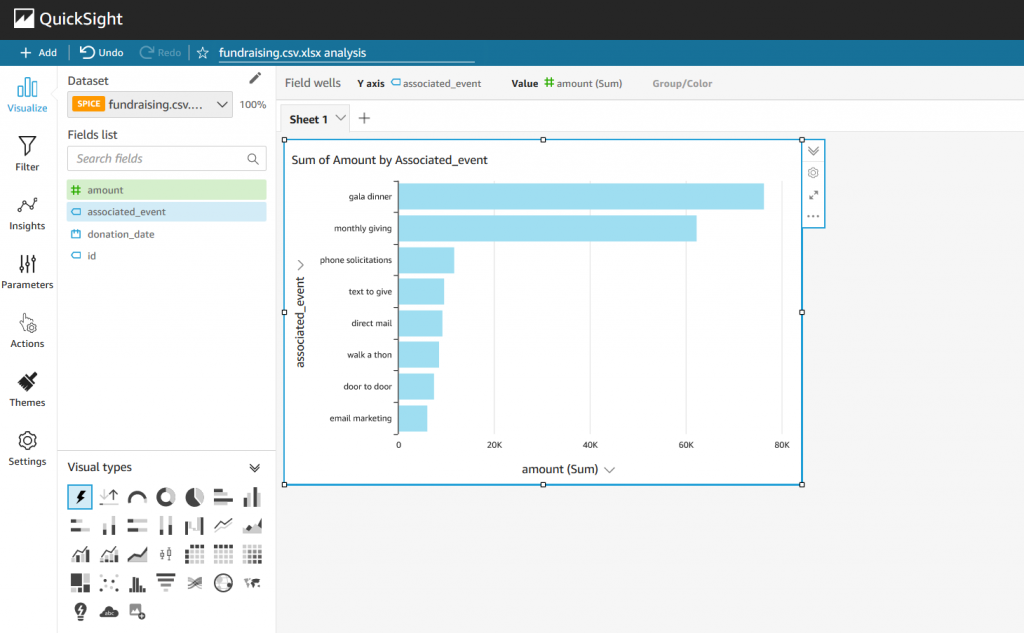Screen dimensions: 1024x633
Task: Select the id field in Fields list
Action: pos(167,255)
